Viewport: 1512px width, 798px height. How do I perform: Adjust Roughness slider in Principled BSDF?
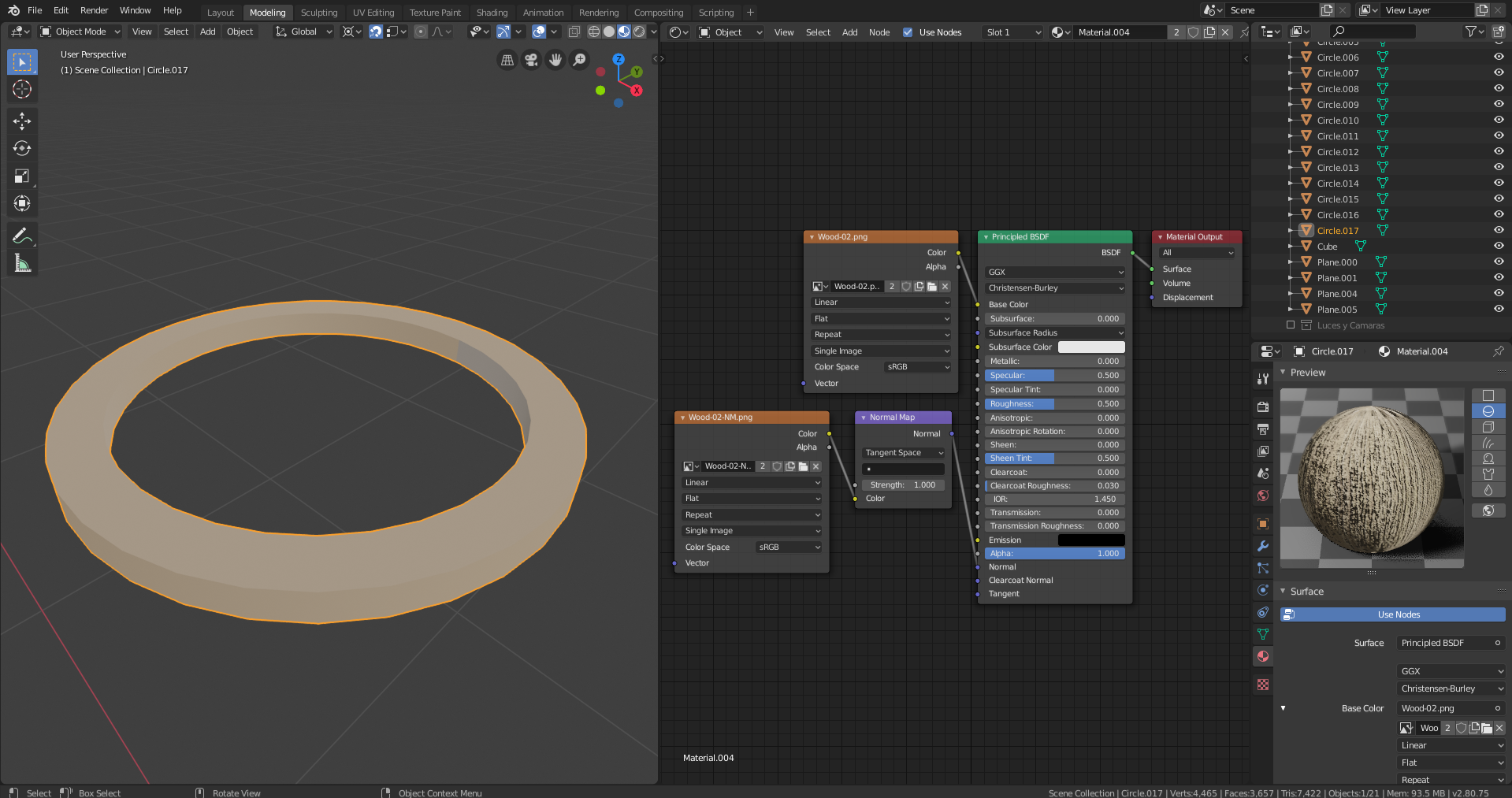pyautogui.click(x=1055, y=403)
